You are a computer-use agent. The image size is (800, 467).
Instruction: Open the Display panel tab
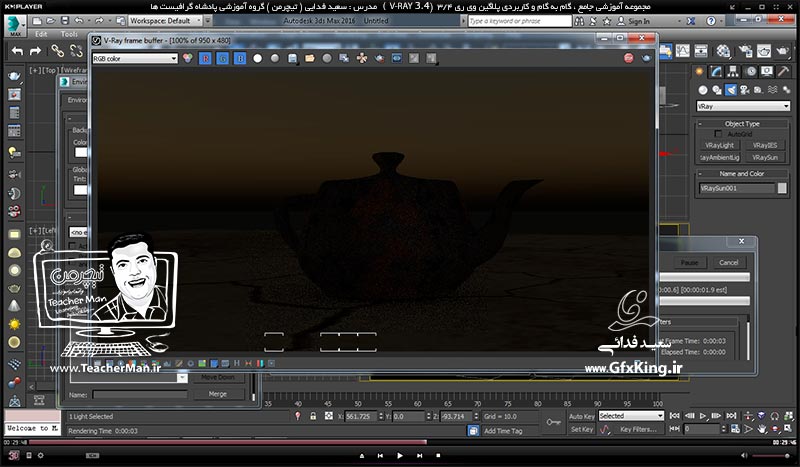pos(767,71)
